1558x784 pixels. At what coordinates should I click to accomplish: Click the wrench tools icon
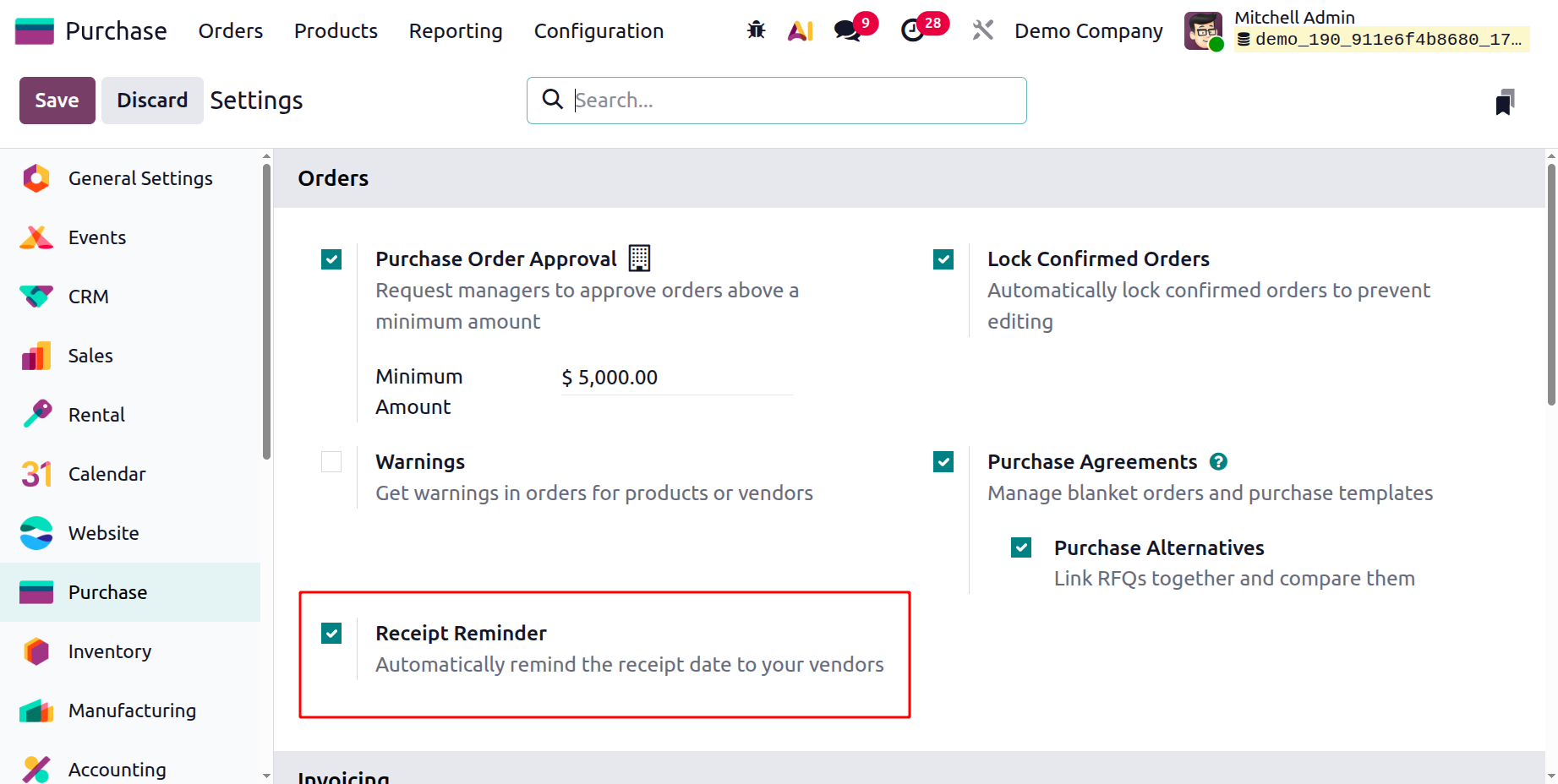coord(982,30)
